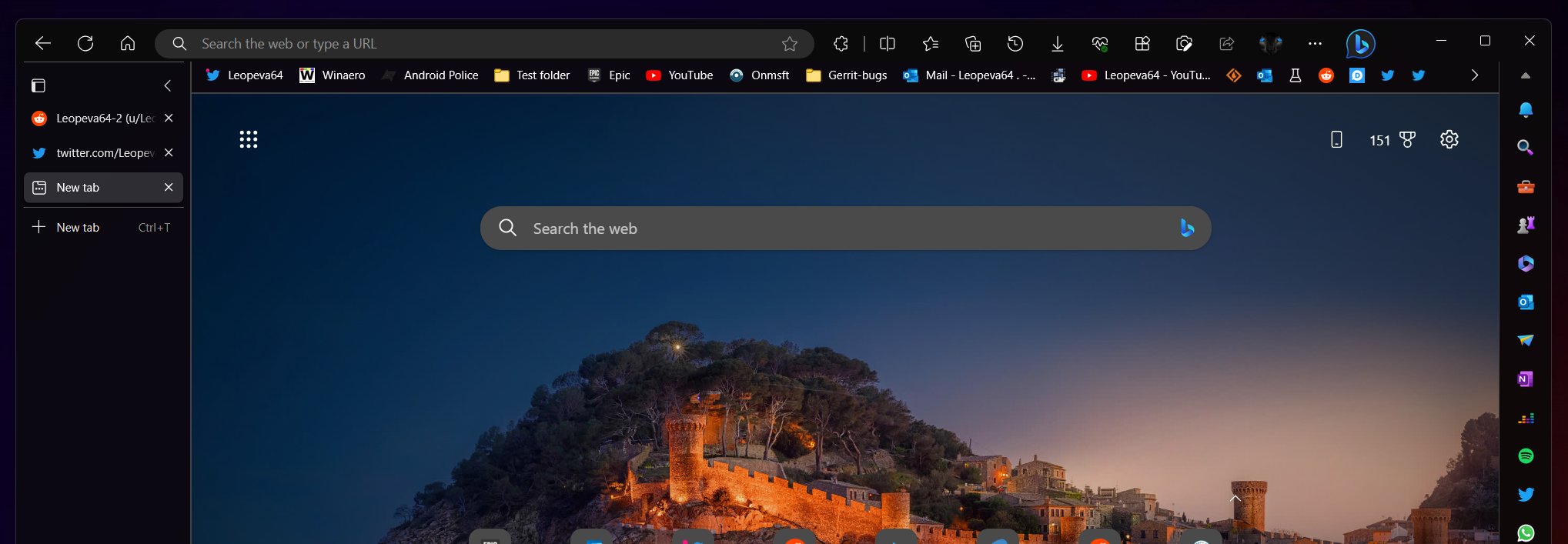Expand the Test folder favorites folder

[x=532, y=75]
